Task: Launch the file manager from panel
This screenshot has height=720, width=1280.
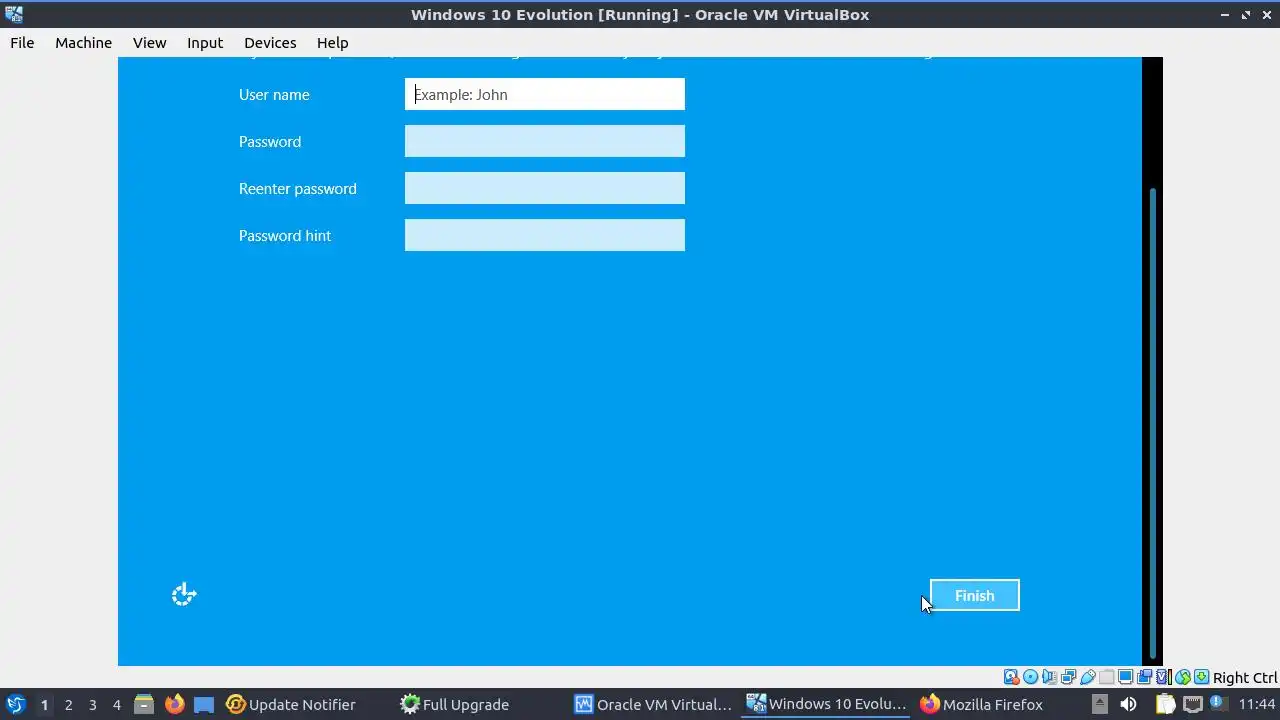Action: (143, 704)
